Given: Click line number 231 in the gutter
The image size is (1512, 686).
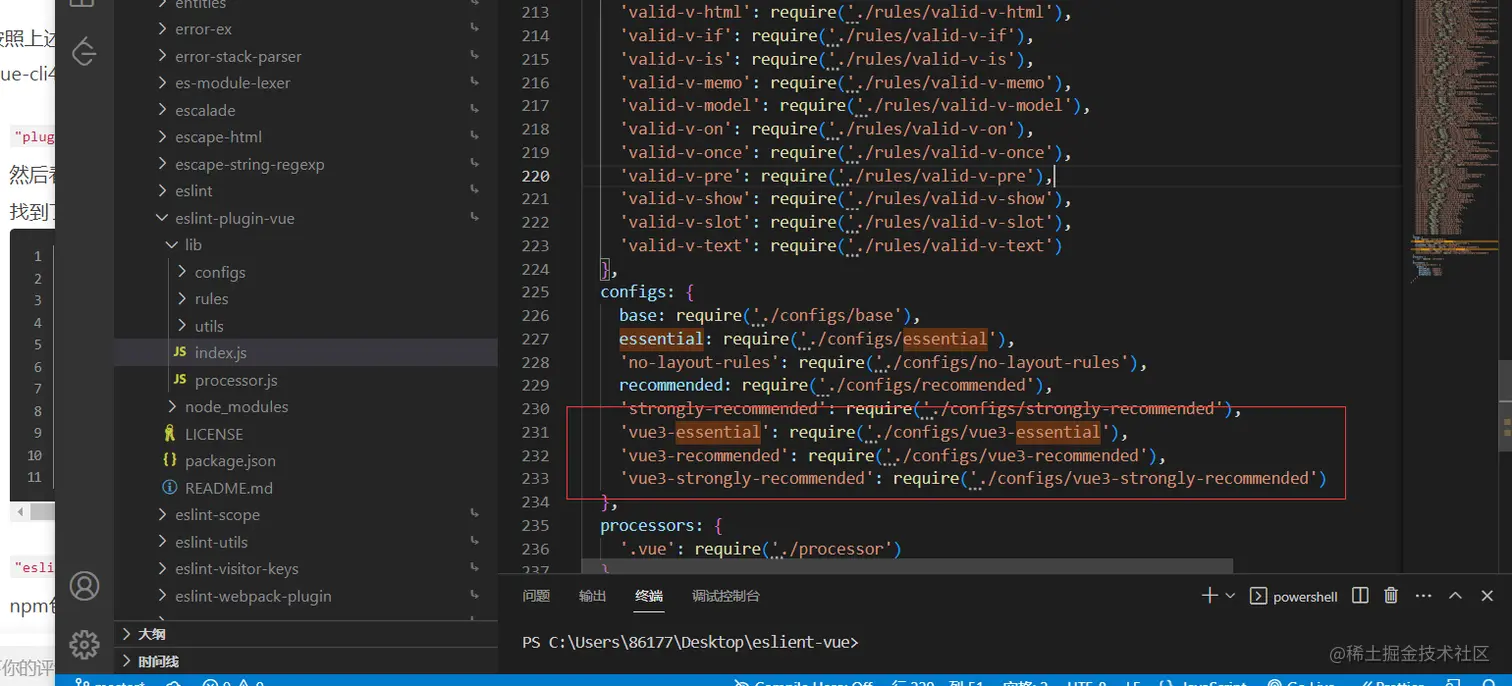Looking at the screenshot, I should pyautogui.click(x=536, y=432).
